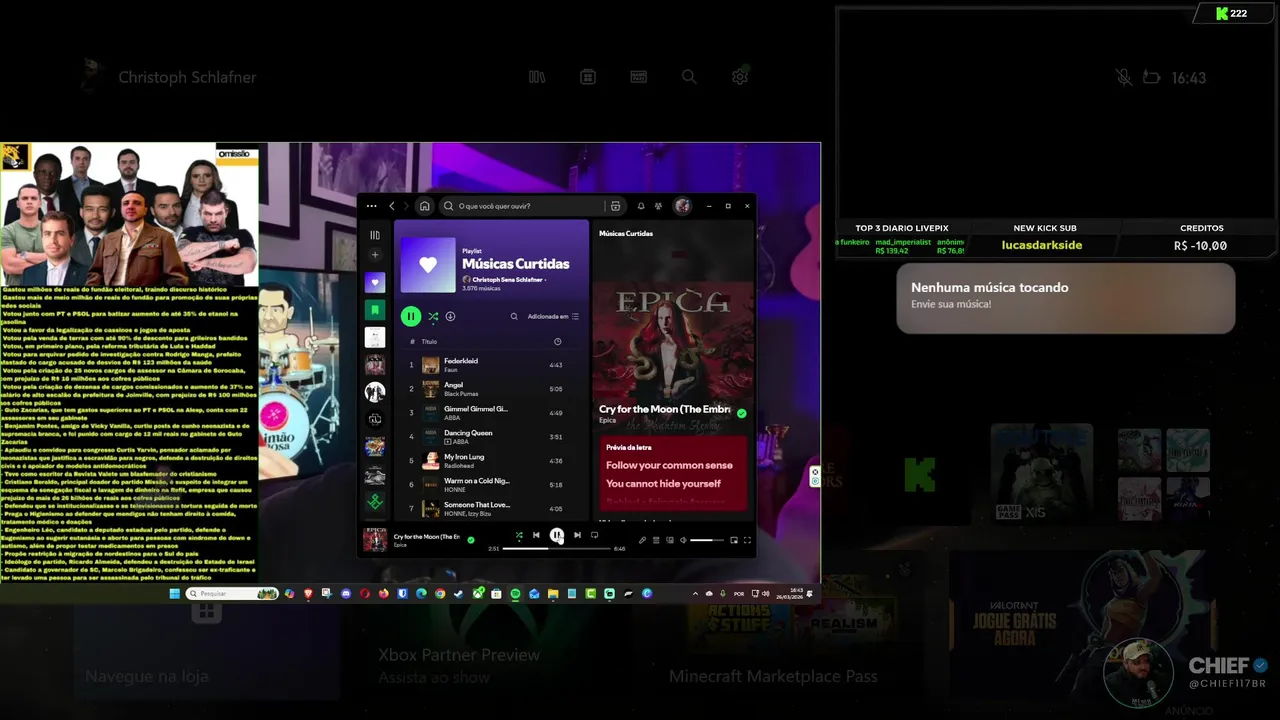This screenshot has height=720, width=1280.
Task: Select the track Someone That Loves You
Action: 489,508
